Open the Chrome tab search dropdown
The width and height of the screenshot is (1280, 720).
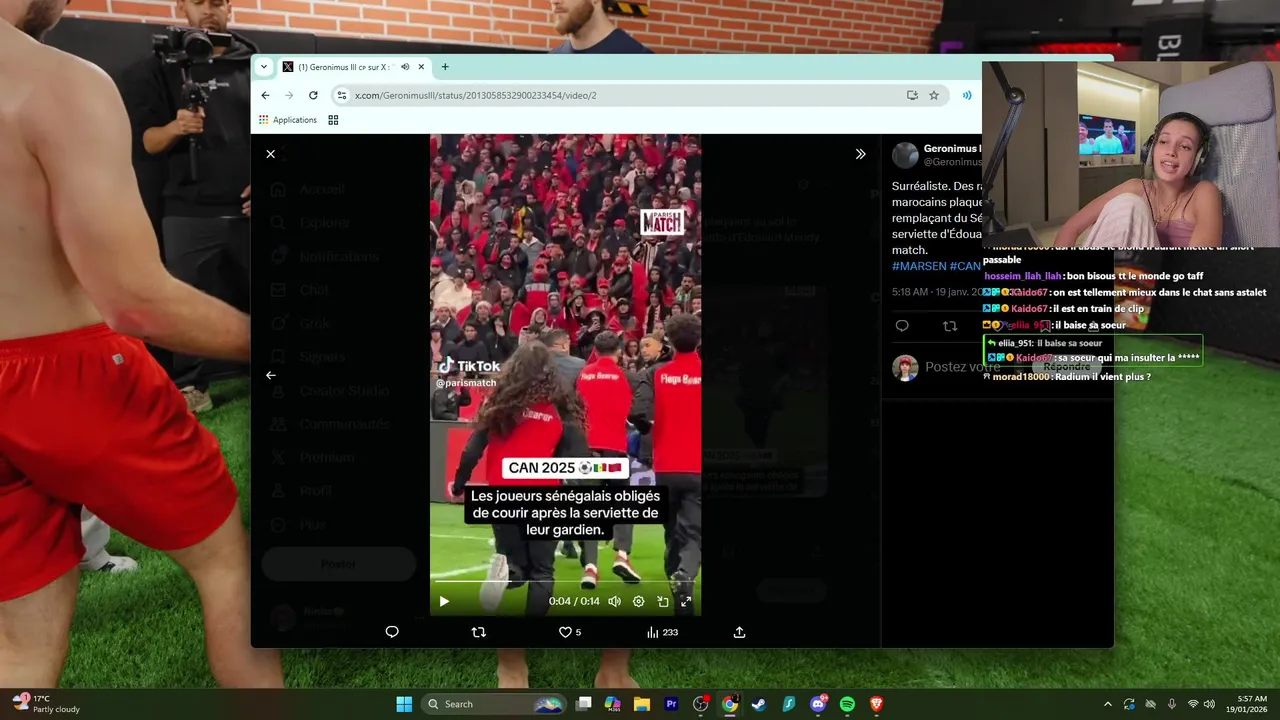click(264, 67)
